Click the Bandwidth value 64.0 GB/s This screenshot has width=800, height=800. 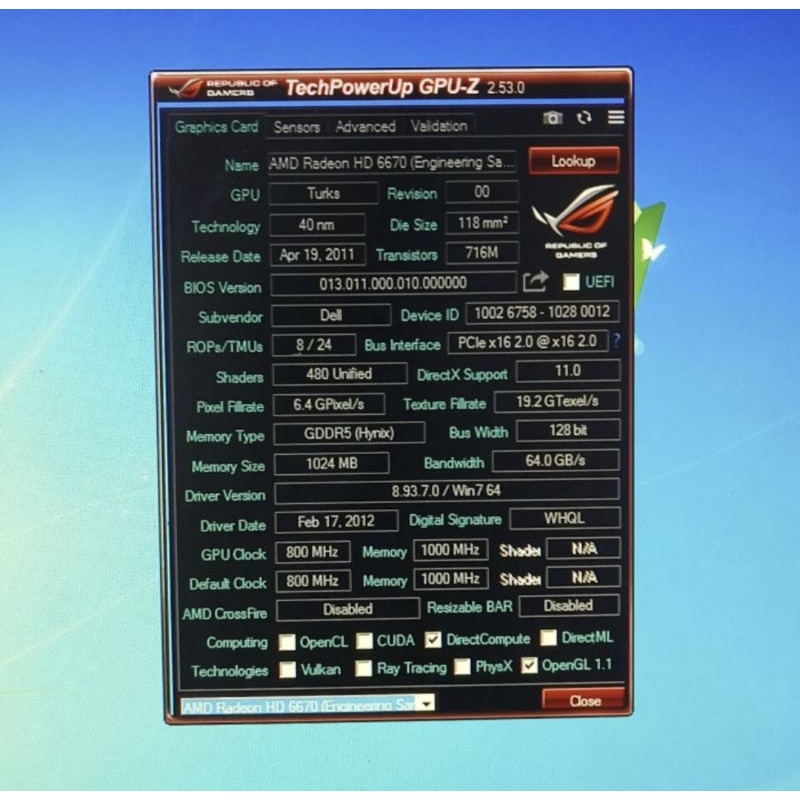(556, 460)
